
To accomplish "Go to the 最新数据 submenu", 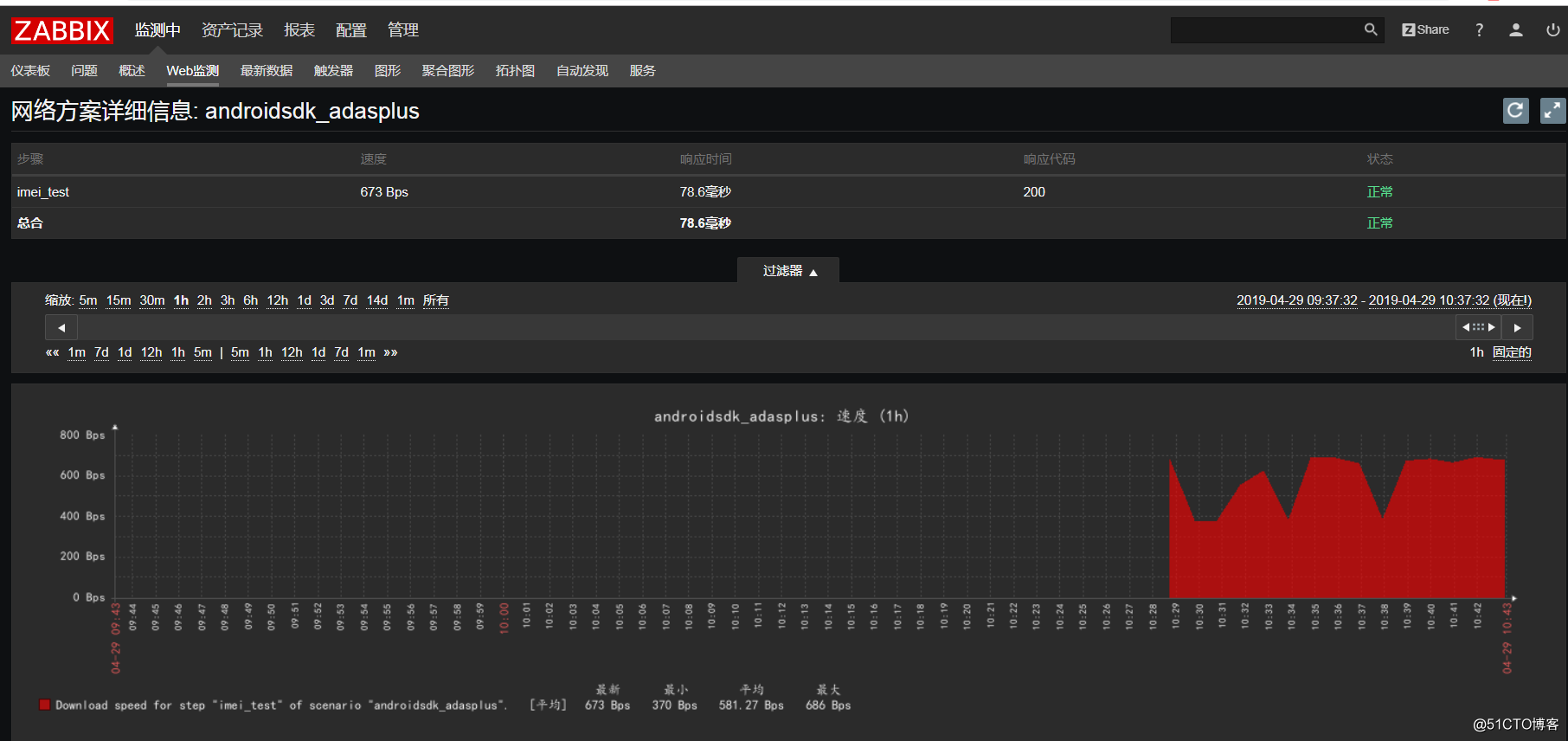I will coord(267,71).
